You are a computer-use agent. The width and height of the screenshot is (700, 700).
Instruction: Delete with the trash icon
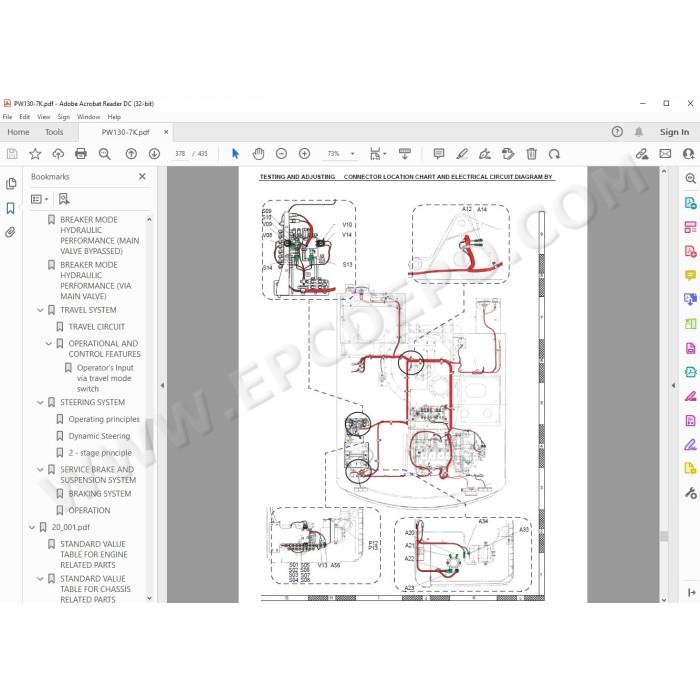[x=531, y=154]
